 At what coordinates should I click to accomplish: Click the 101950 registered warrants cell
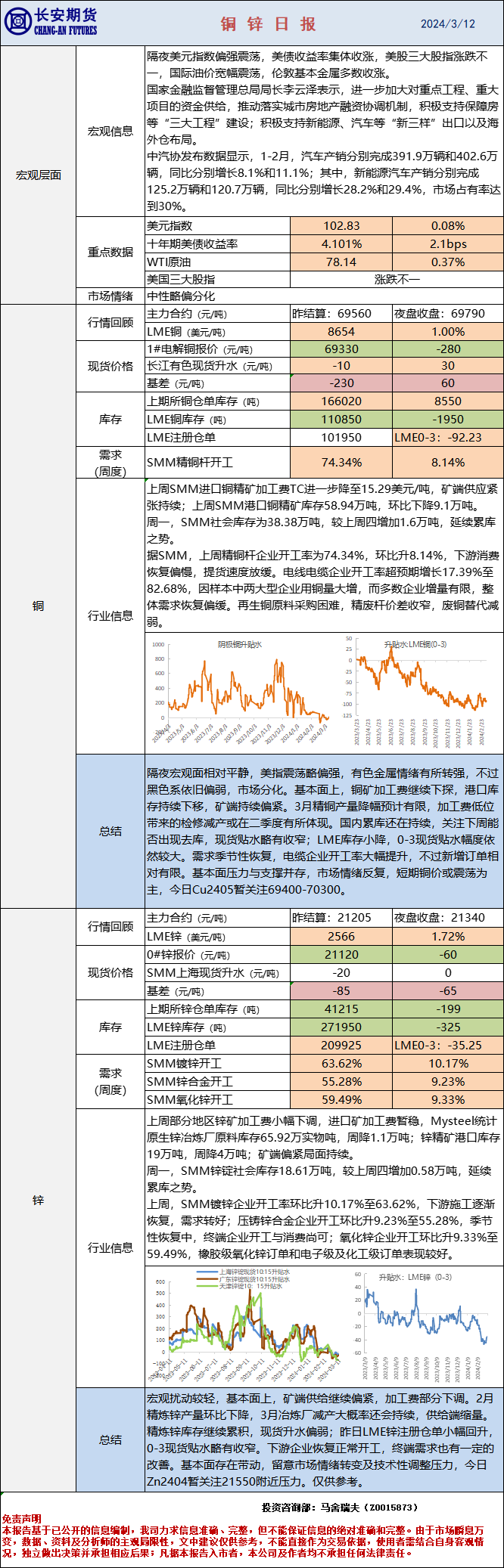tap(341, 437)
